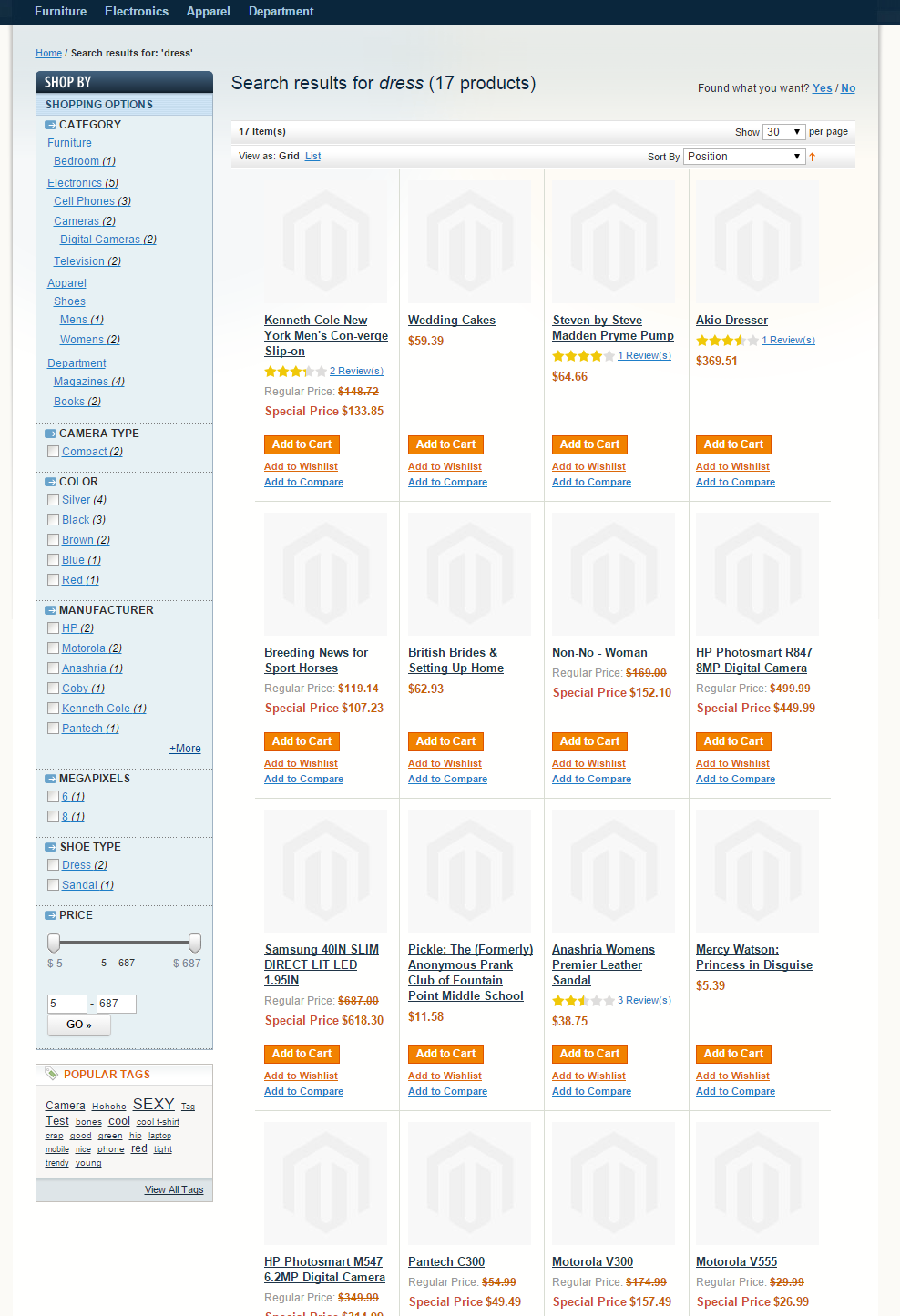This screenshot has height=1316, width=900.
Task: Open Mercy Watson: Princess in Disguise
Action: 754,957
